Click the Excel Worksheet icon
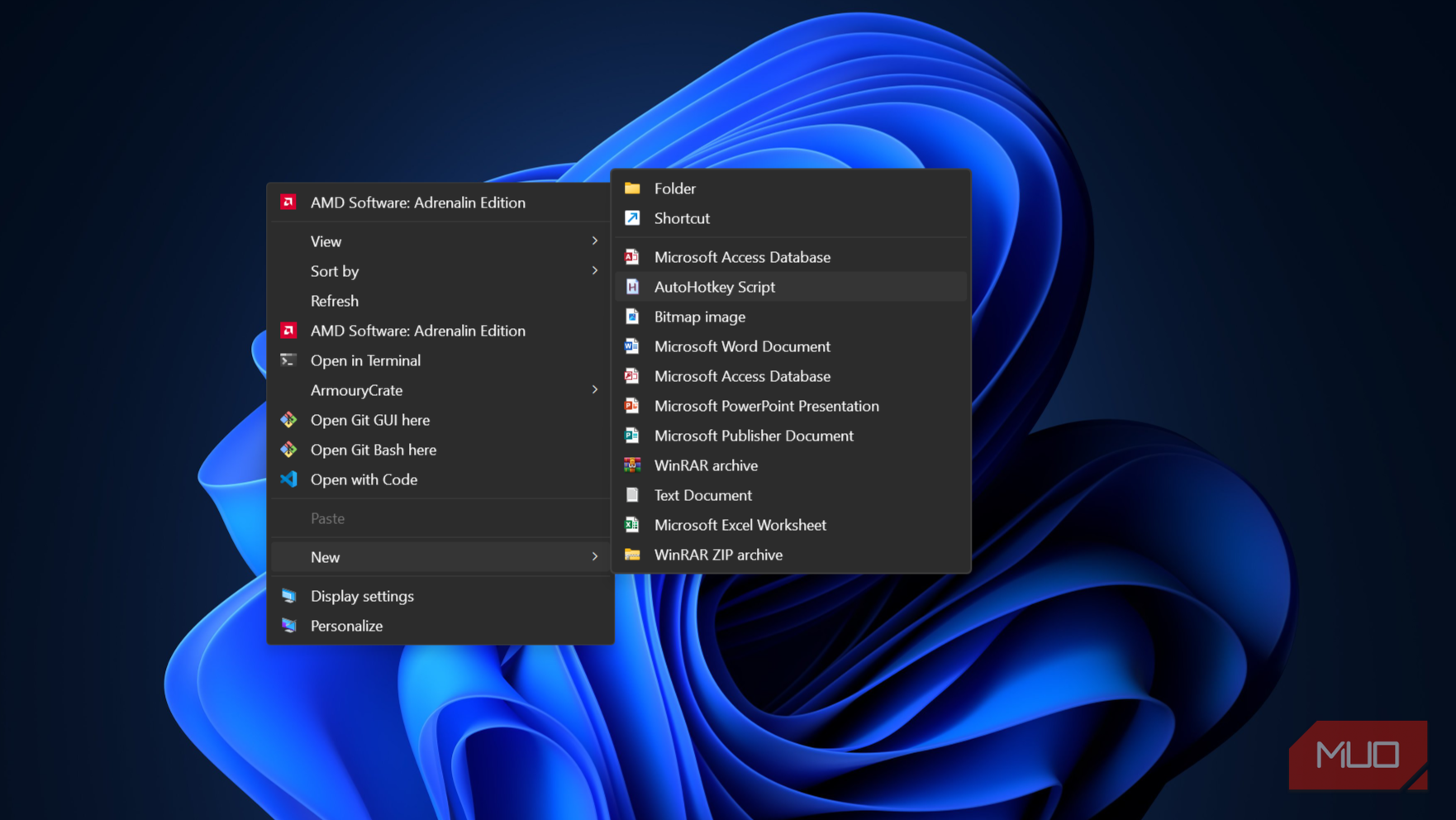 point(632,525)
